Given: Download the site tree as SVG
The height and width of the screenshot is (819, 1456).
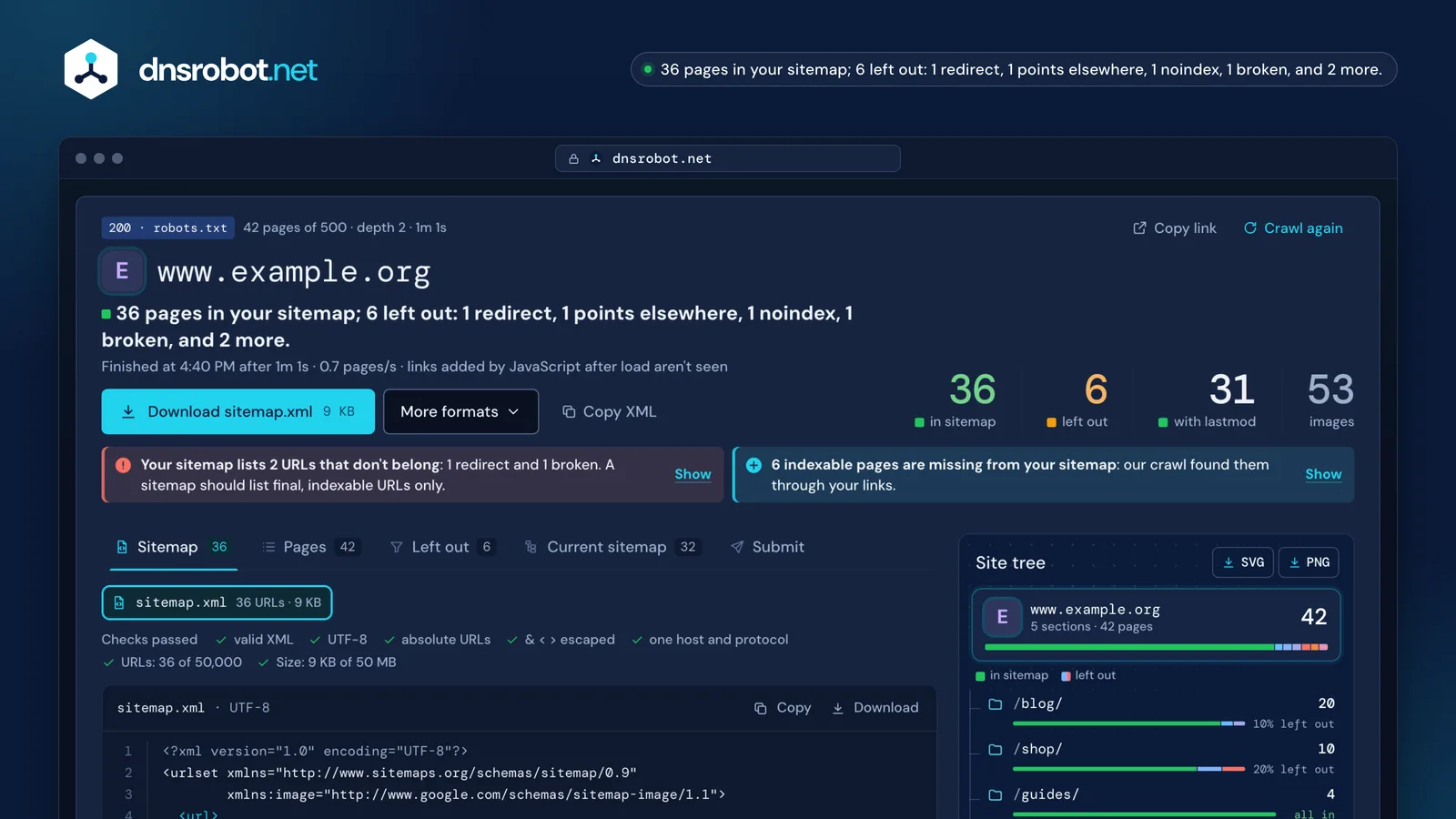Looking at the screenshot, I should pyautogui.click(x=1243, y=562).
